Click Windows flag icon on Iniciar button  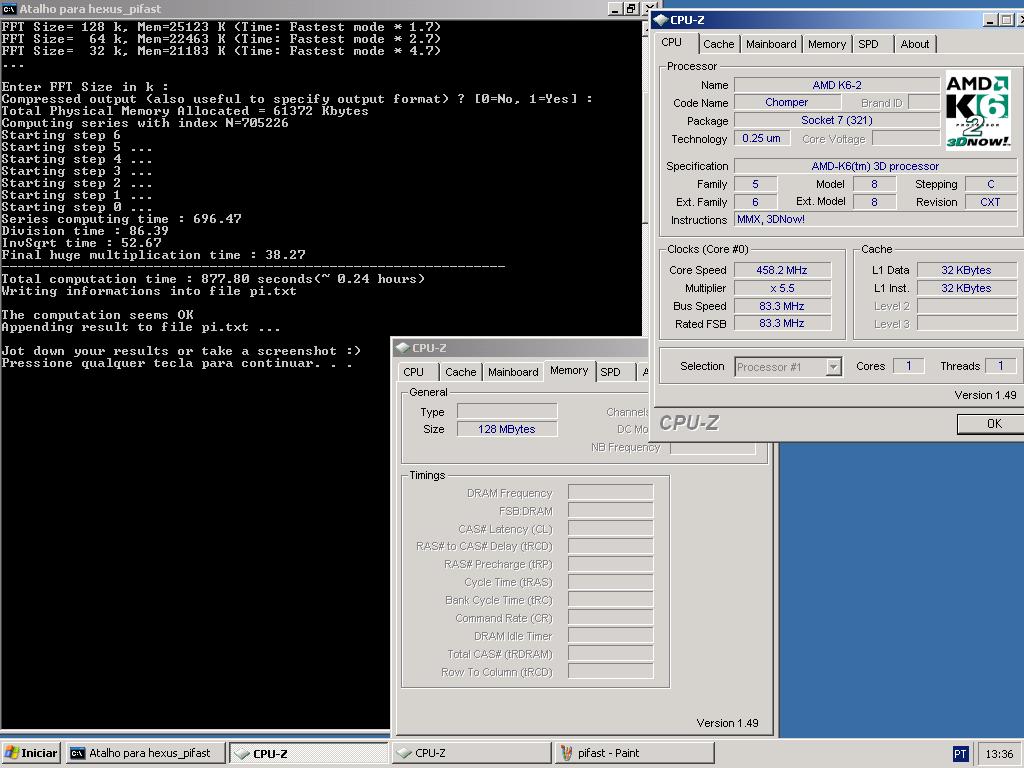pyautogui.click(x=12, y=753)
